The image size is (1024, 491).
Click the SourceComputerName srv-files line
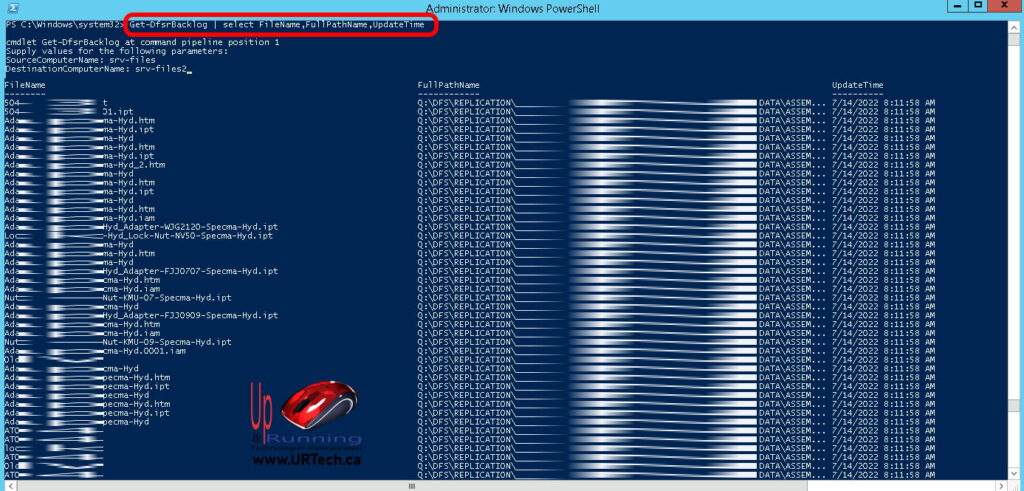pos(79,62)
